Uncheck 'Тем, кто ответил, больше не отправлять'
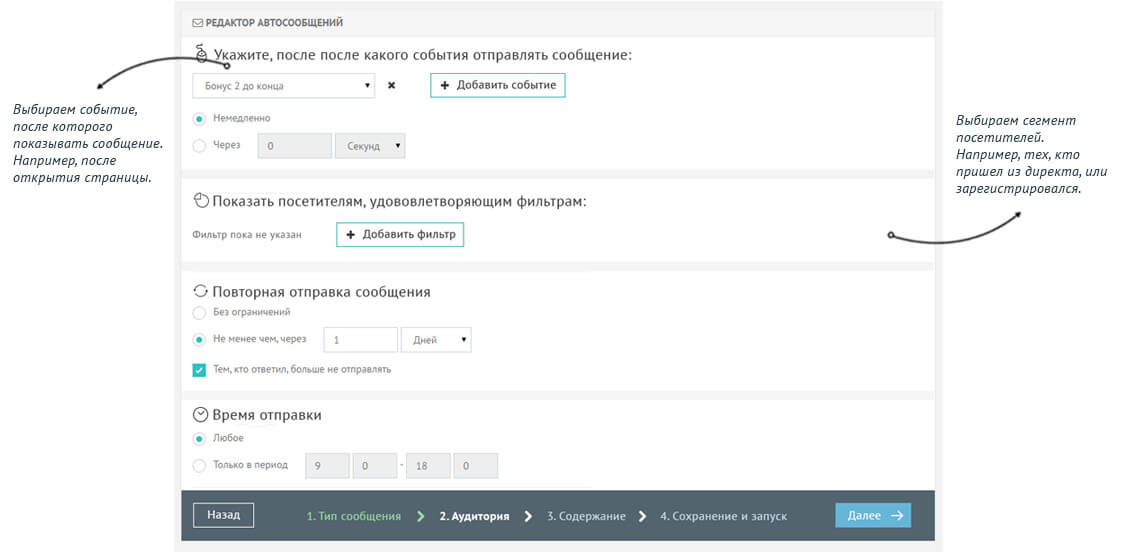Image resolution: width=1122 pixels, height=552 pixels. point(200,369)
